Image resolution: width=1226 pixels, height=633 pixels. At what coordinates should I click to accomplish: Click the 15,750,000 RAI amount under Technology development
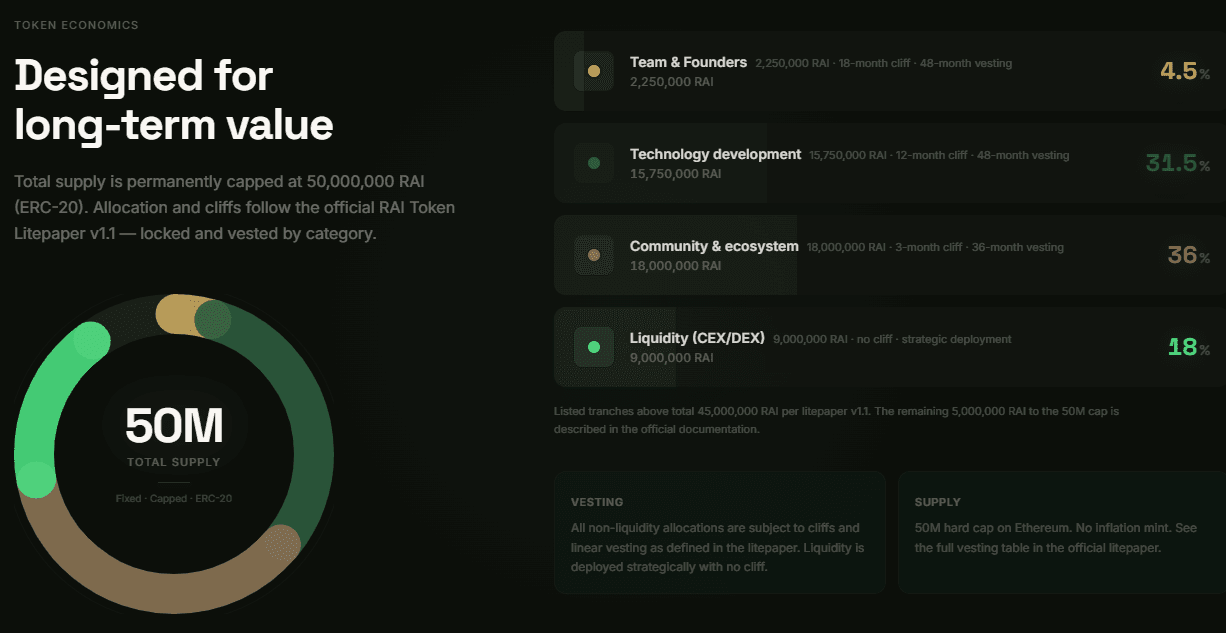click(675, 174)
